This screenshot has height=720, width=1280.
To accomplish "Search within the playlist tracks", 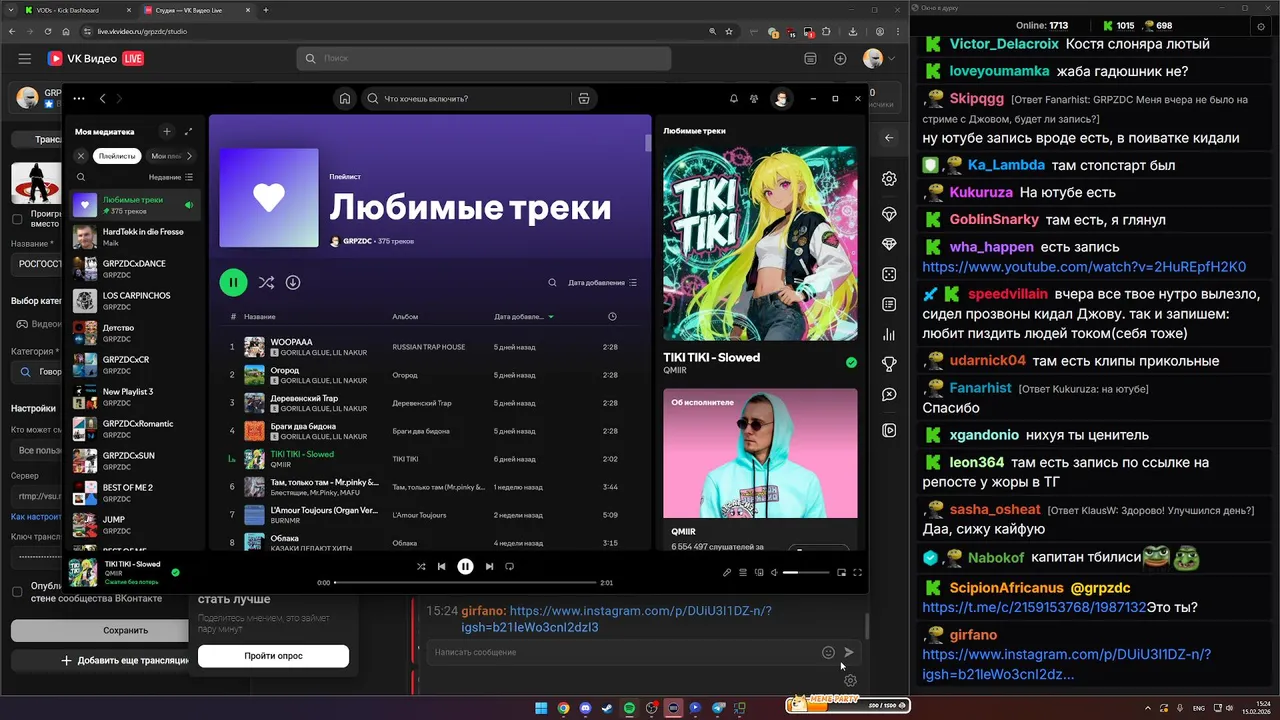I will (552, 283).
